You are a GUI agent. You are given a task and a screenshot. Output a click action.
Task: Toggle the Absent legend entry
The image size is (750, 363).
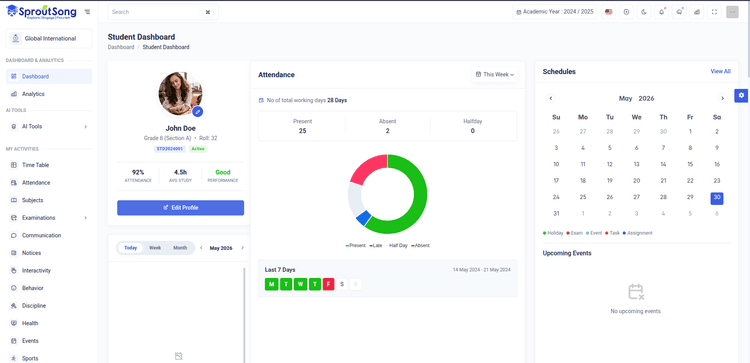[420, 245]
